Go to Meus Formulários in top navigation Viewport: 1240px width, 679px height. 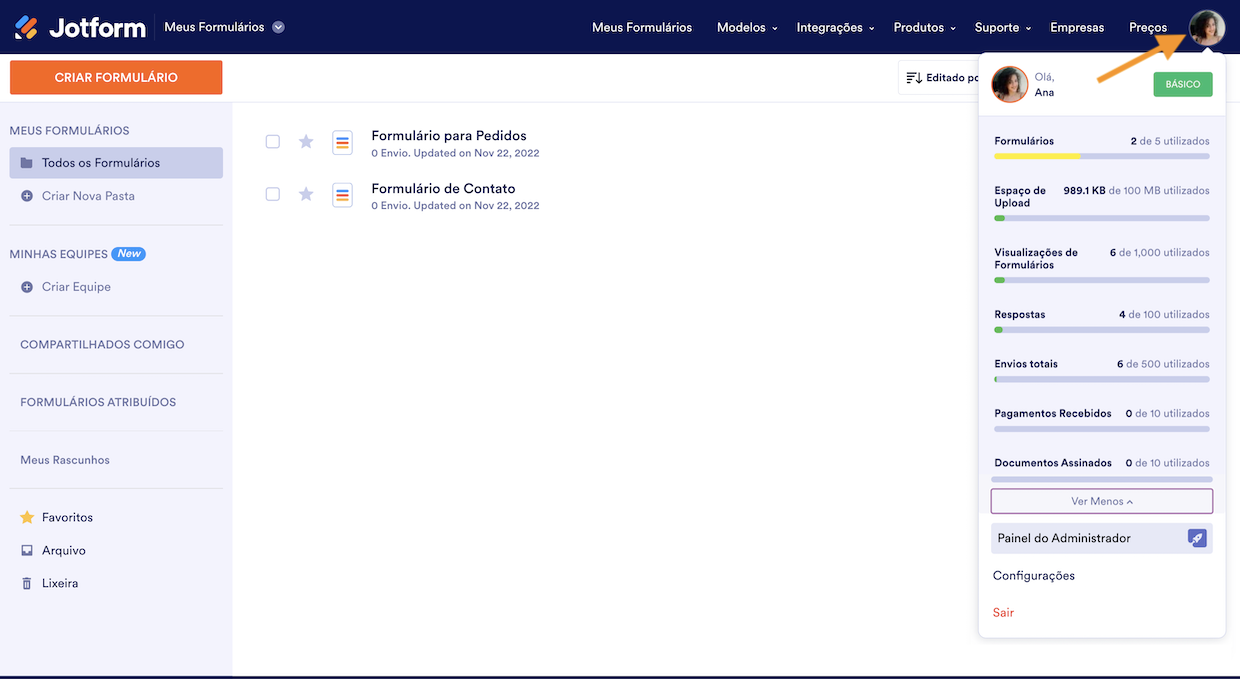click(642, 27)
